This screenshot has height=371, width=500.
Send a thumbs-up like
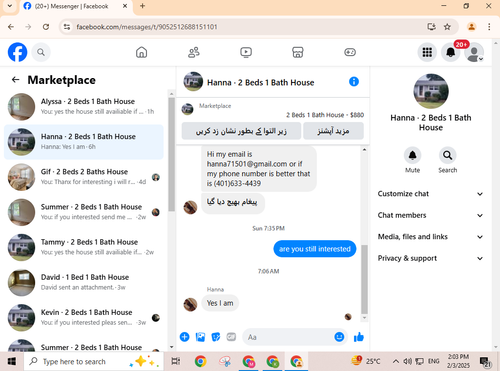point(359,337)
